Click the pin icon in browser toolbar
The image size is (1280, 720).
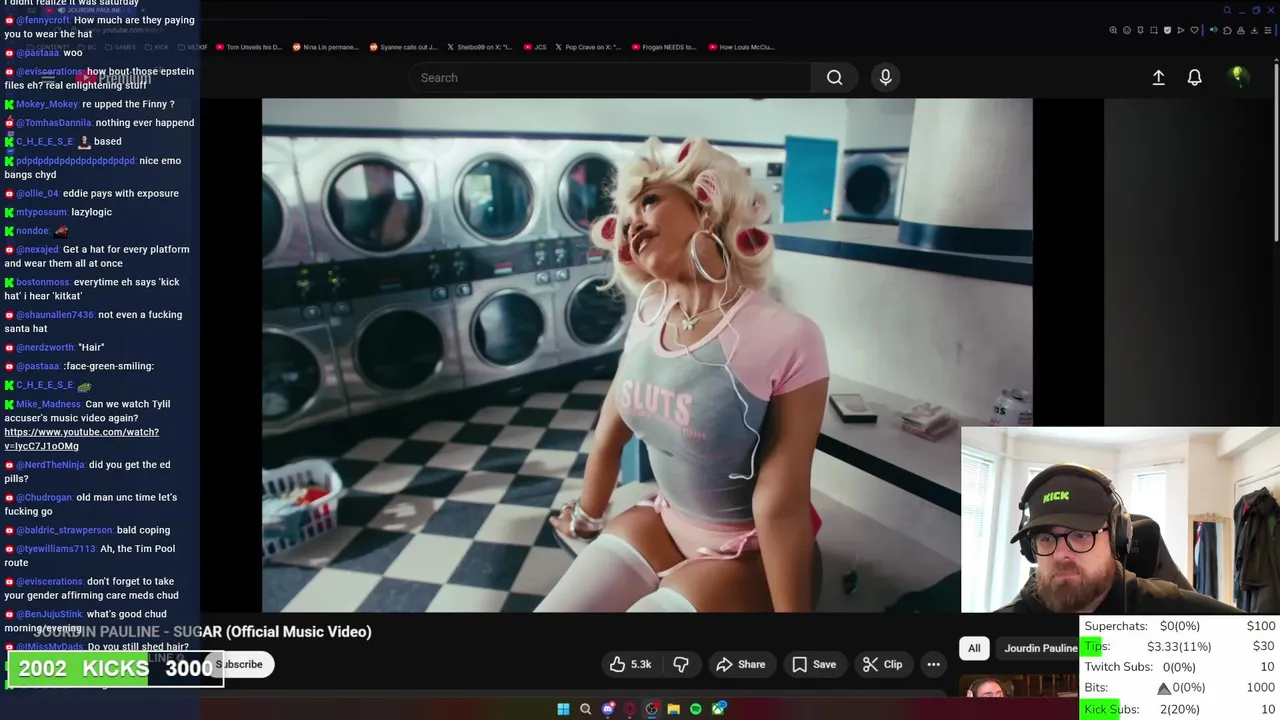click(x=1140, y=30)
